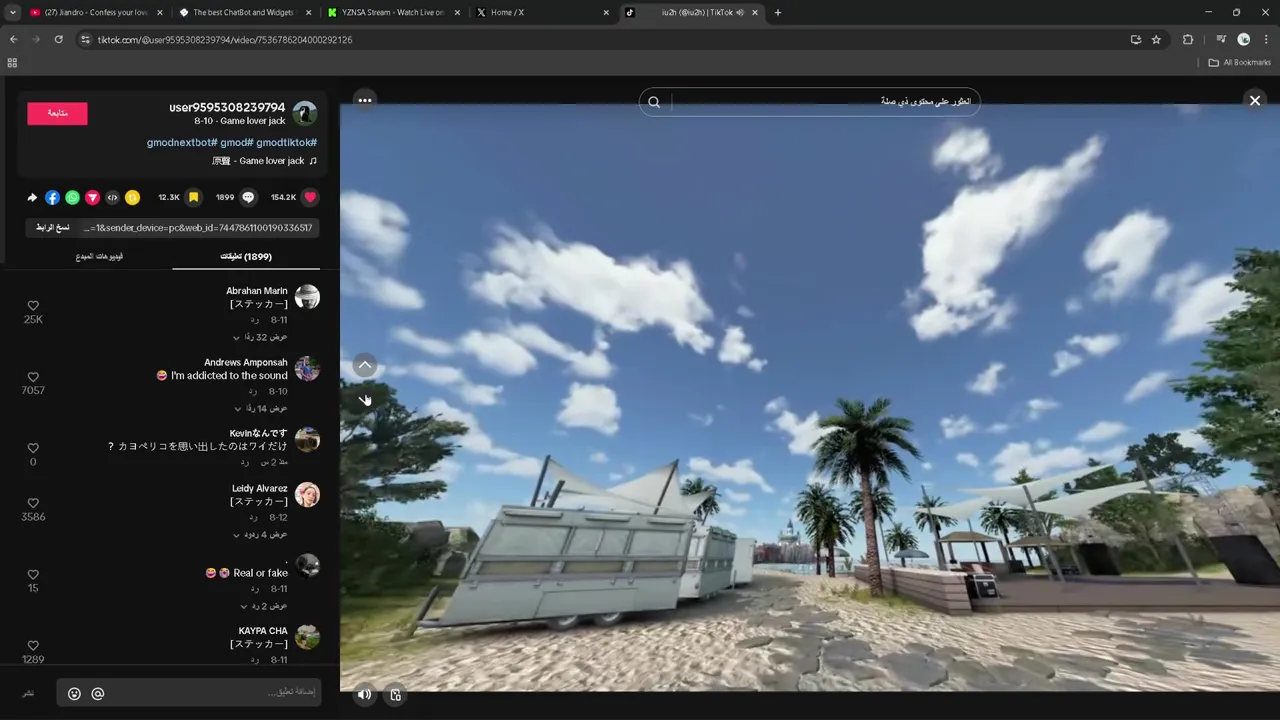Insert emoji in the comment box
Viewport: 1280px width, 720px height.
[x=74, y=693]
